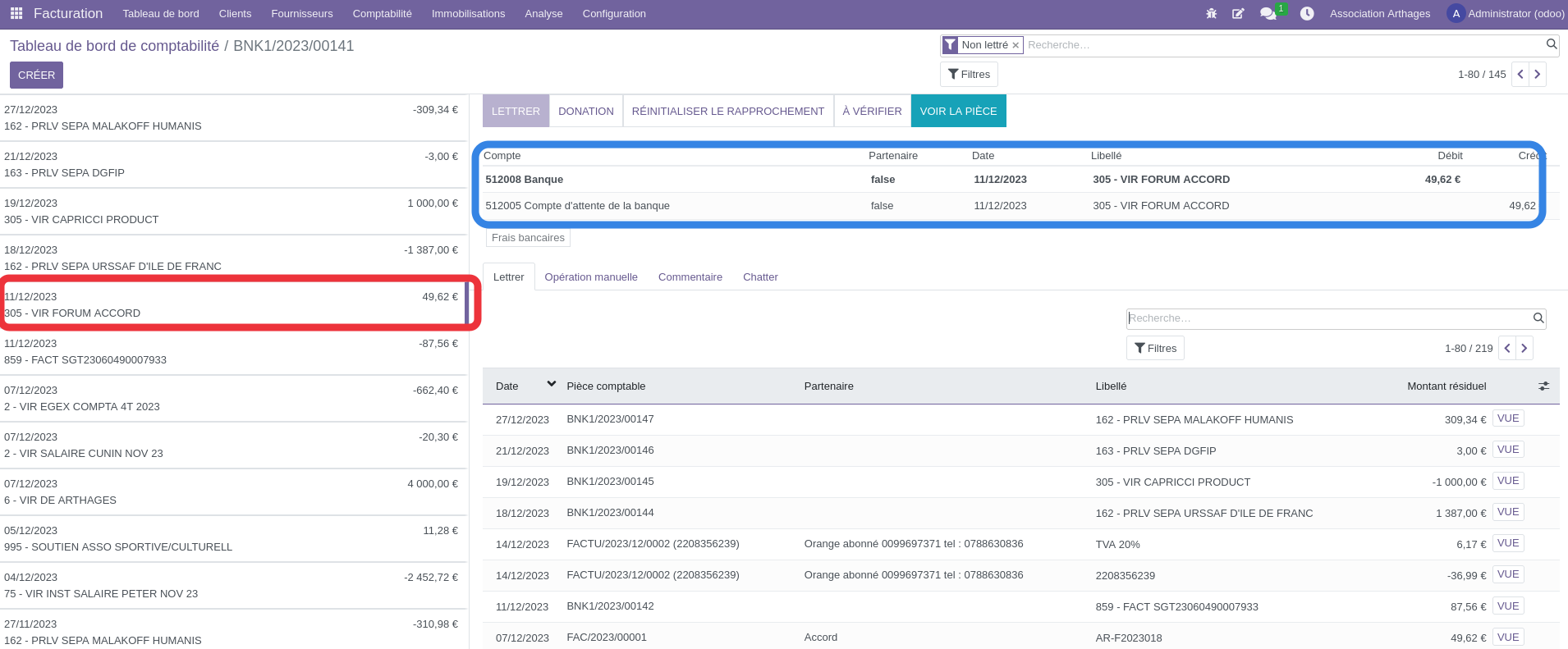Click the LETTRER button
The width and height of the screenshot is (1568, 649).
tap(516, 111)
